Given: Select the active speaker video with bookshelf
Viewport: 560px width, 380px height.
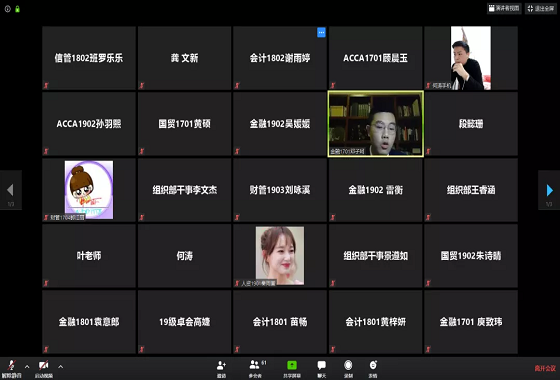Looking at the screenshot, I should pos(376,124).
